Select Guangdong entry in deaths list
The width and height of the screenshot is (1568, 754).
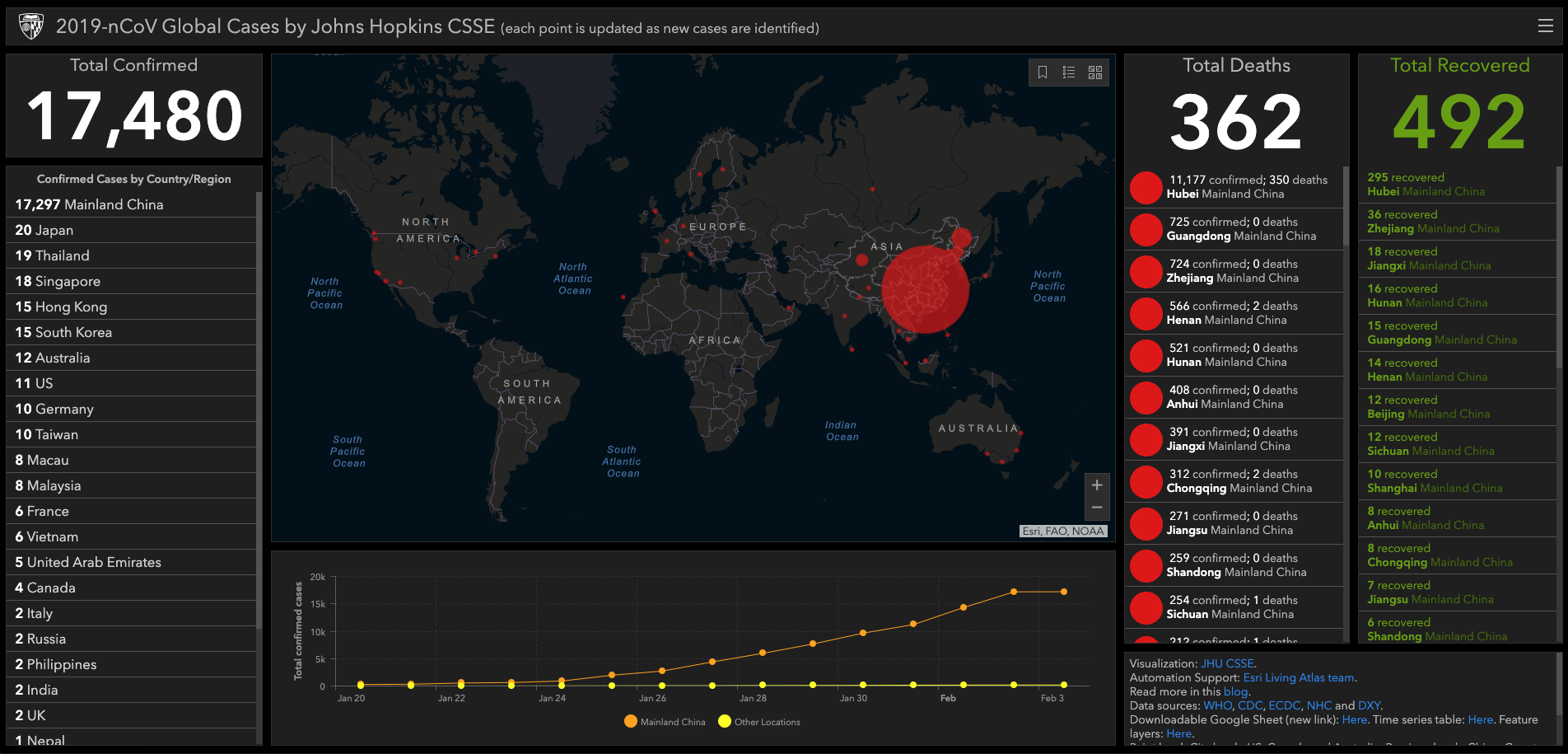1240,229
